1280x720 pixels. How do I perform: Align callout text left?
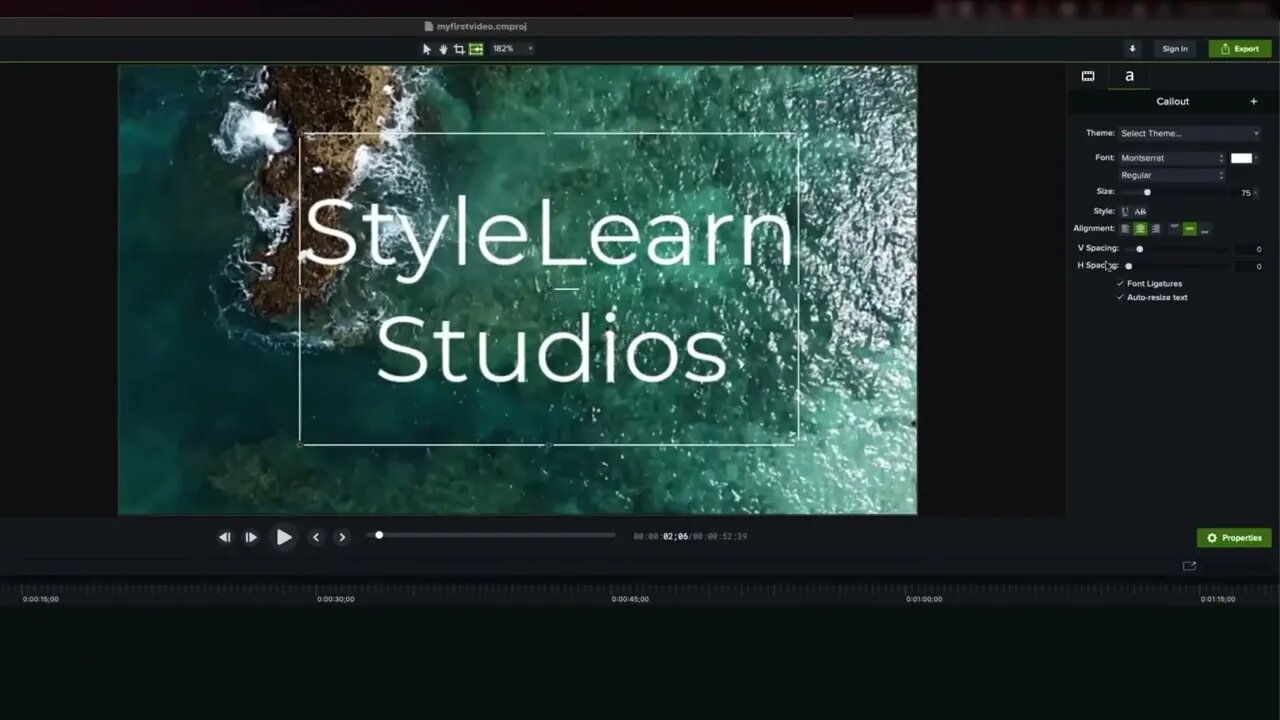point(1125,229)
